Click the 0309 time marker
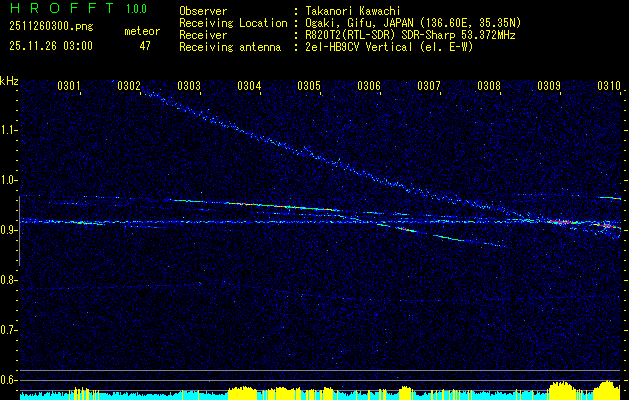Viewport: 629px width, 400px height. click(x=549, y=85)
